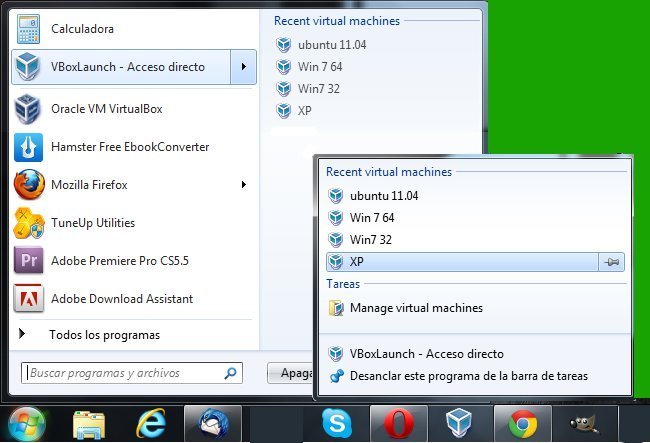
Task: Open Thunderbird from taskbar
Action: 213,424
